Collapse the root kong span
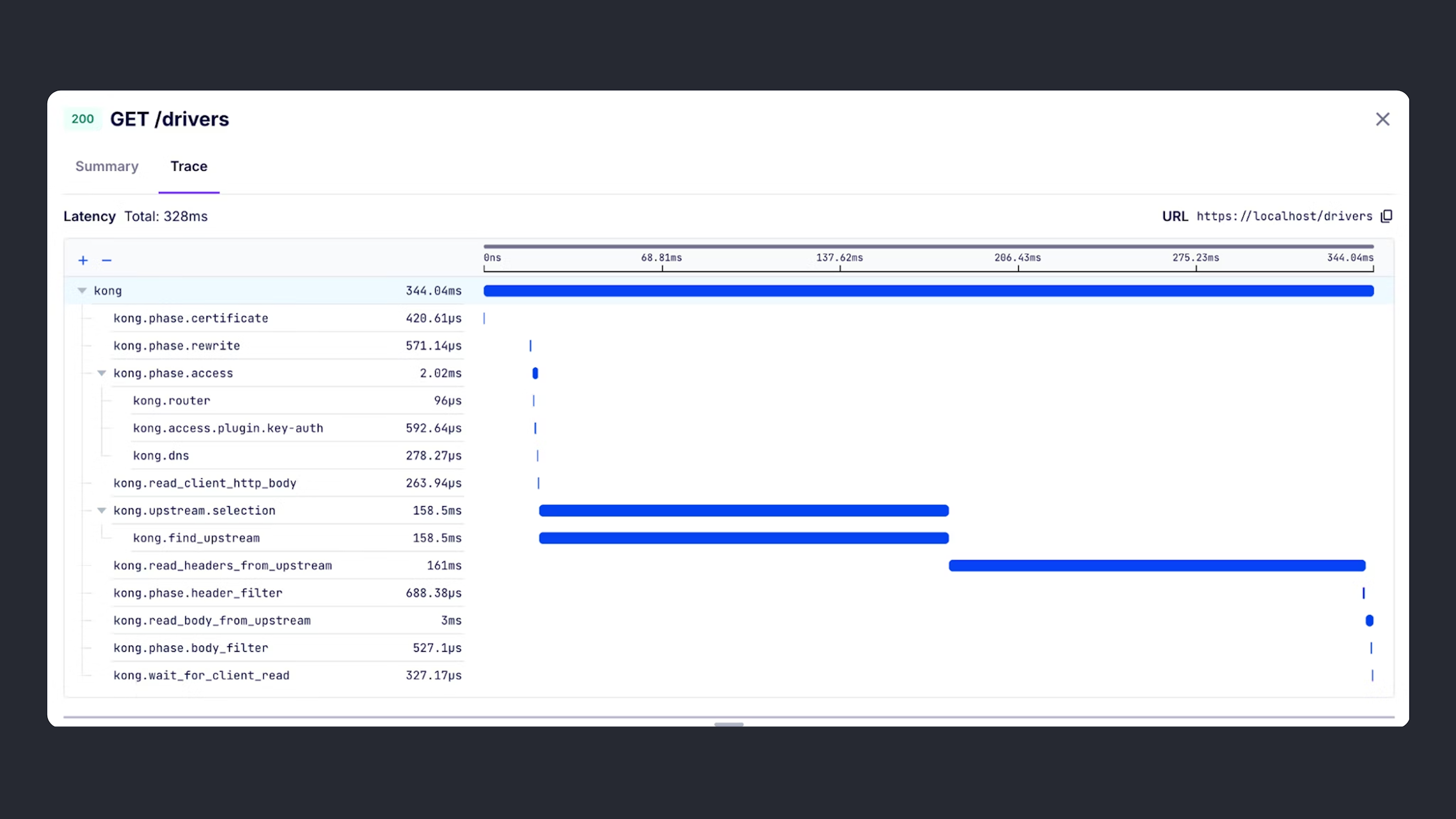The height and width of the screenshot is (819, 1456). (x=82, y=291)
